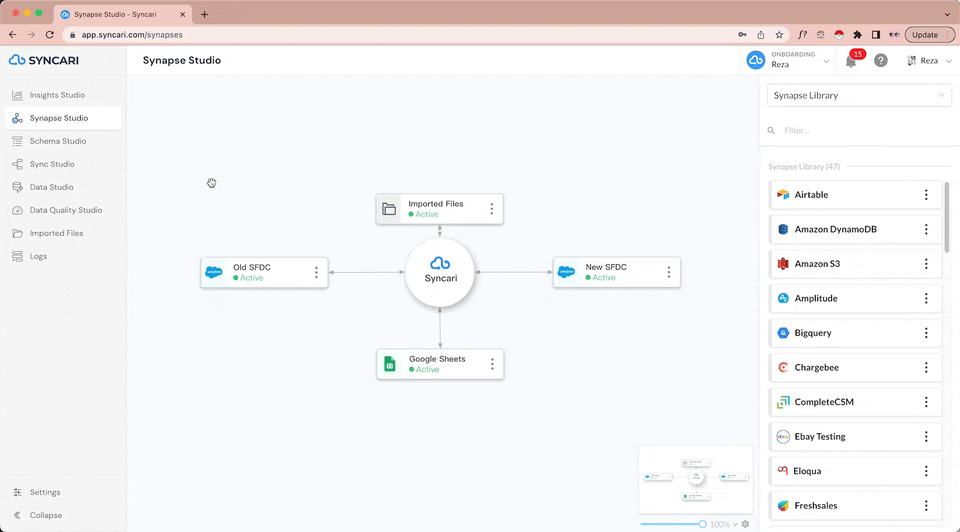Screen dimensions: 960x532
Task: Open Eloqua options menu
Action: pyautogui.click(x=926, y=471)
